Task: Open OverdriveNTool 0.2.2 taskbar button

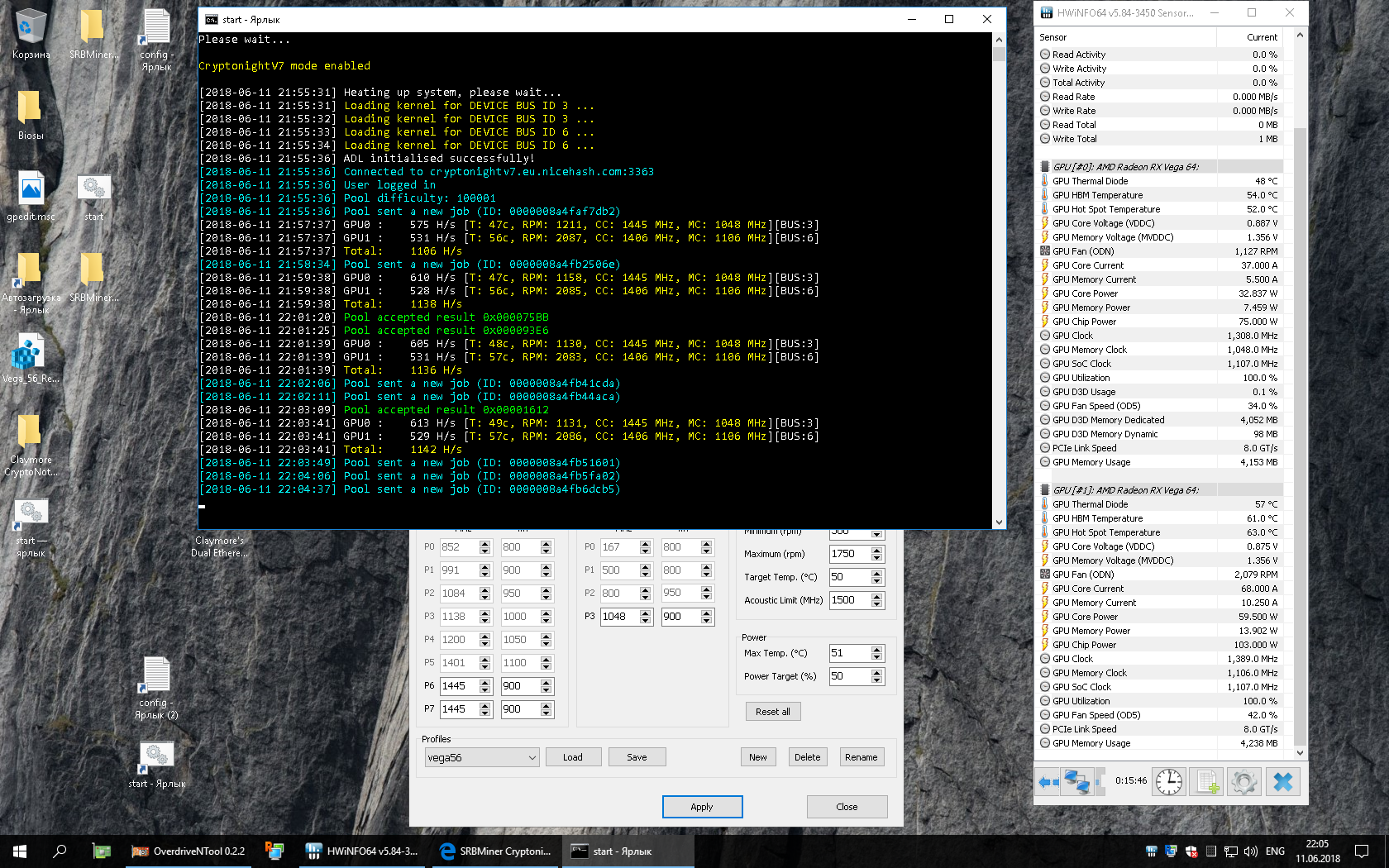Action: coord(189,851)
